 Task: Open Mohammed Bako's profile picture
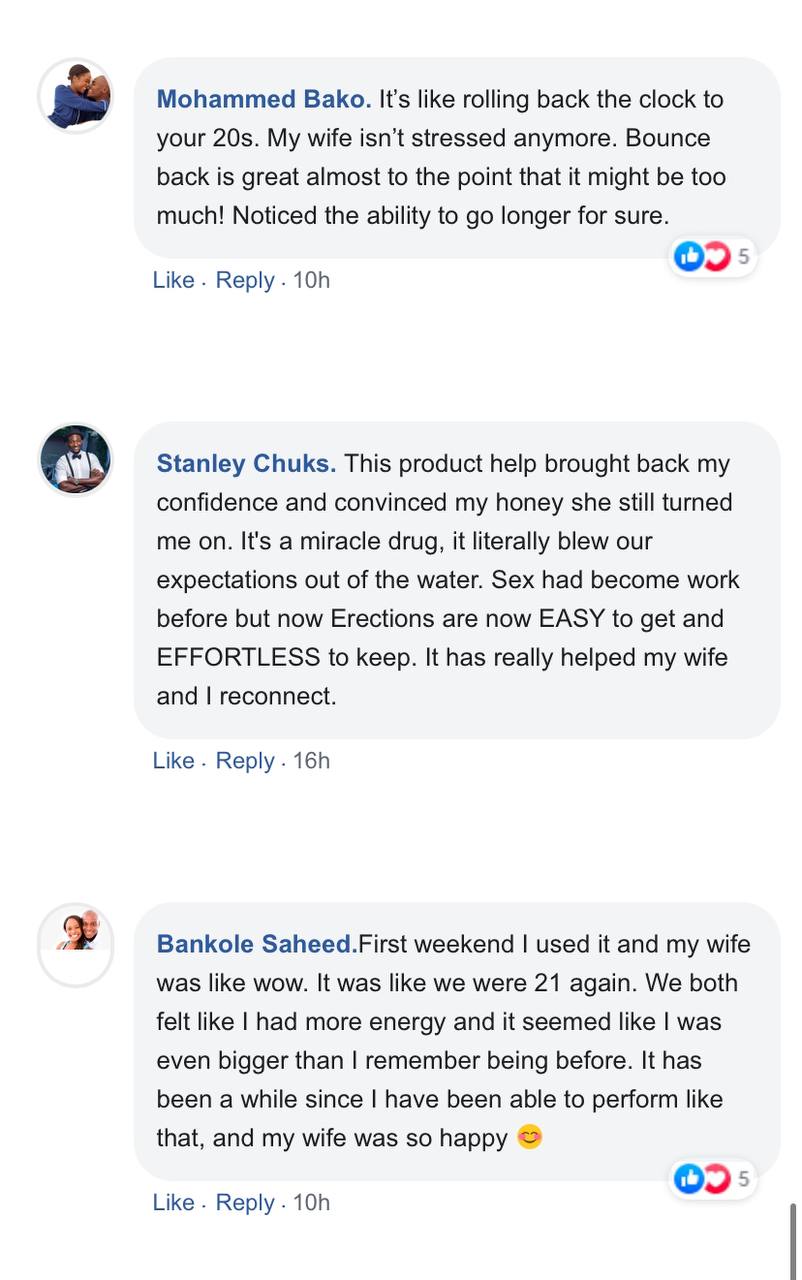tap(76, 96)
